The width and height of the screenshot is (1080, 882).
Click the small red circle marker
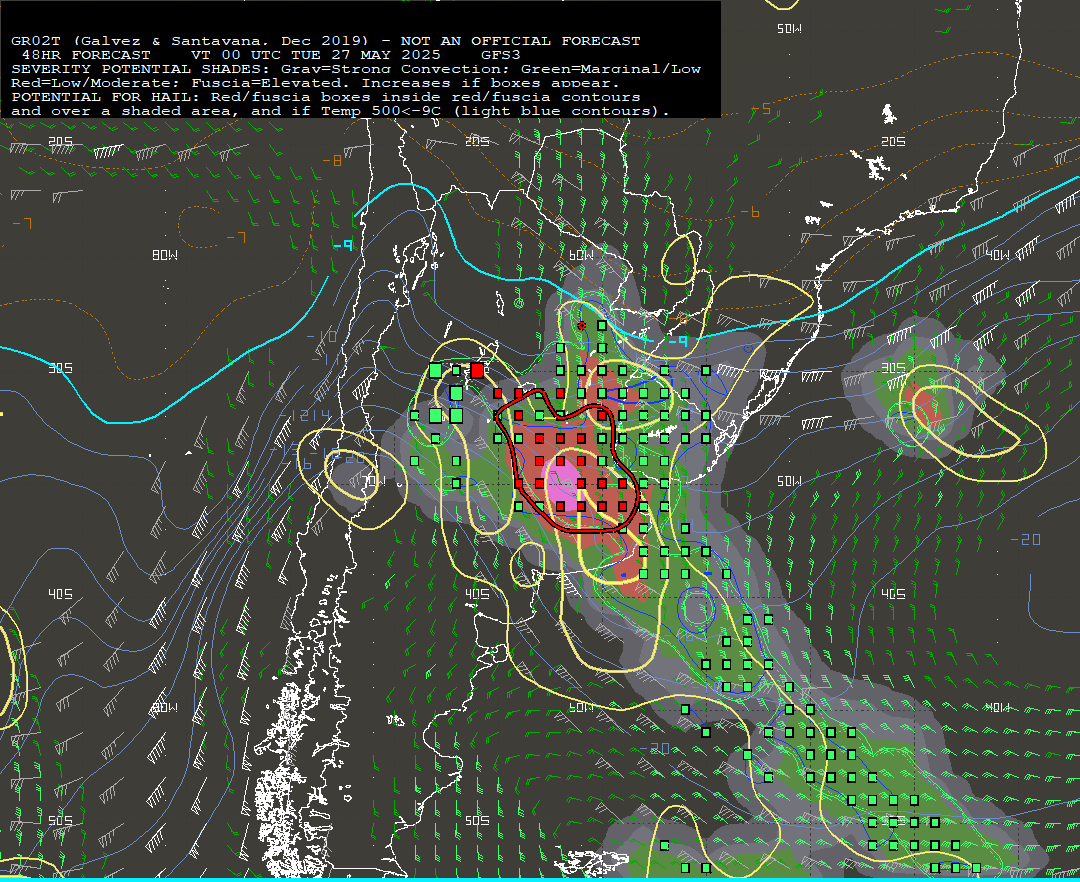(581, 325)
